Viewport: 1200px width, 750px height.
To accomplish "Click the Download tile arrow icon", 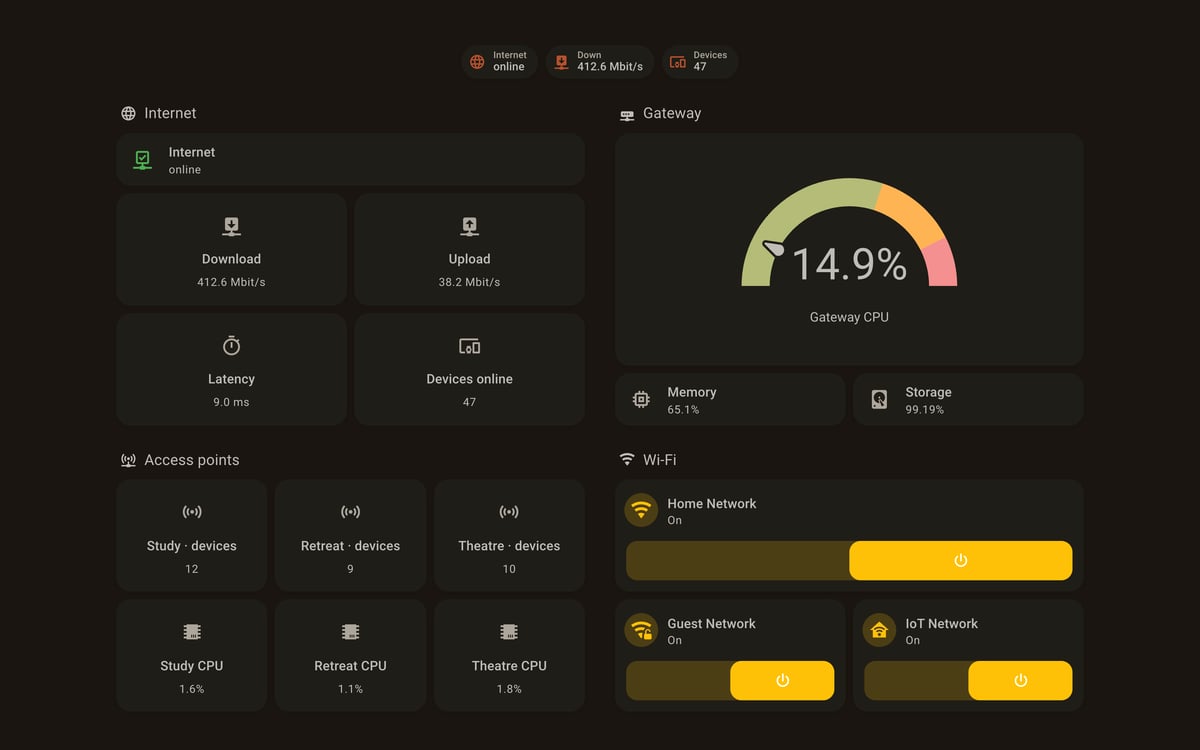I will [x=231, y=226].
